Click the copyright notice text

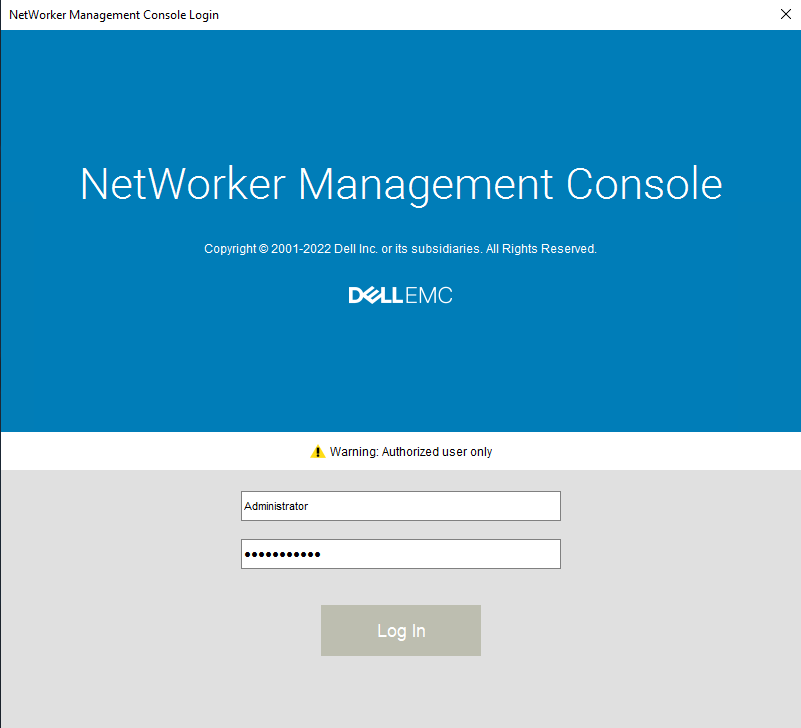click(400, 248)
